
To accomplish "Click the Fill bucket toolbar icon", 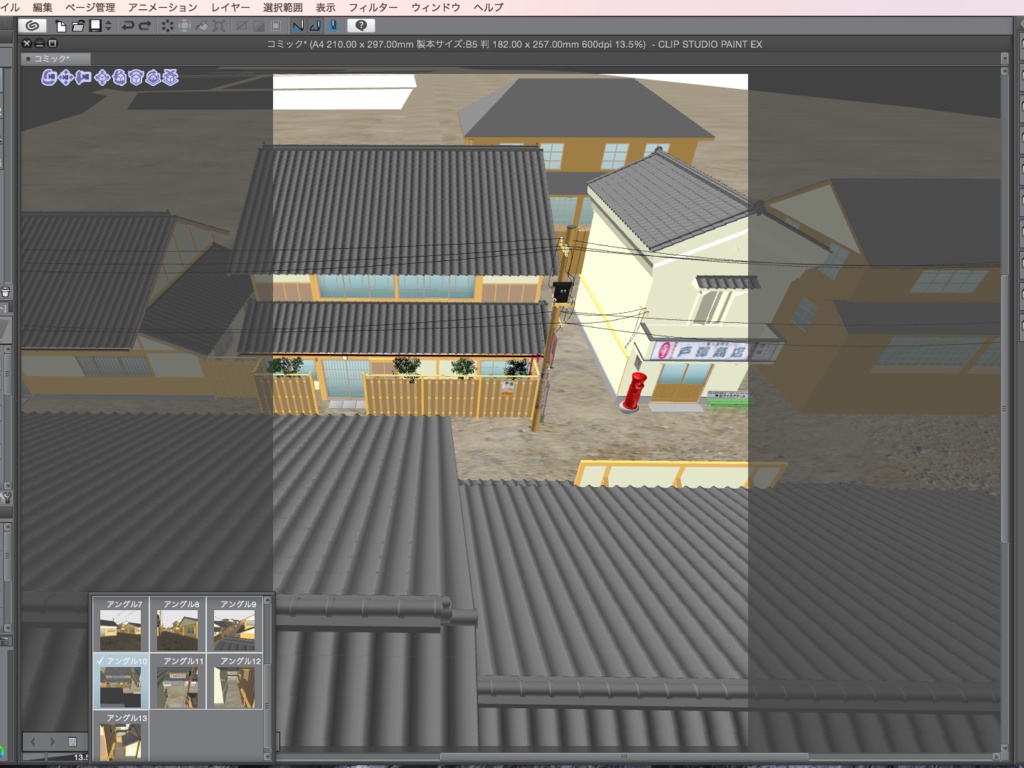I will click(202, 26).
